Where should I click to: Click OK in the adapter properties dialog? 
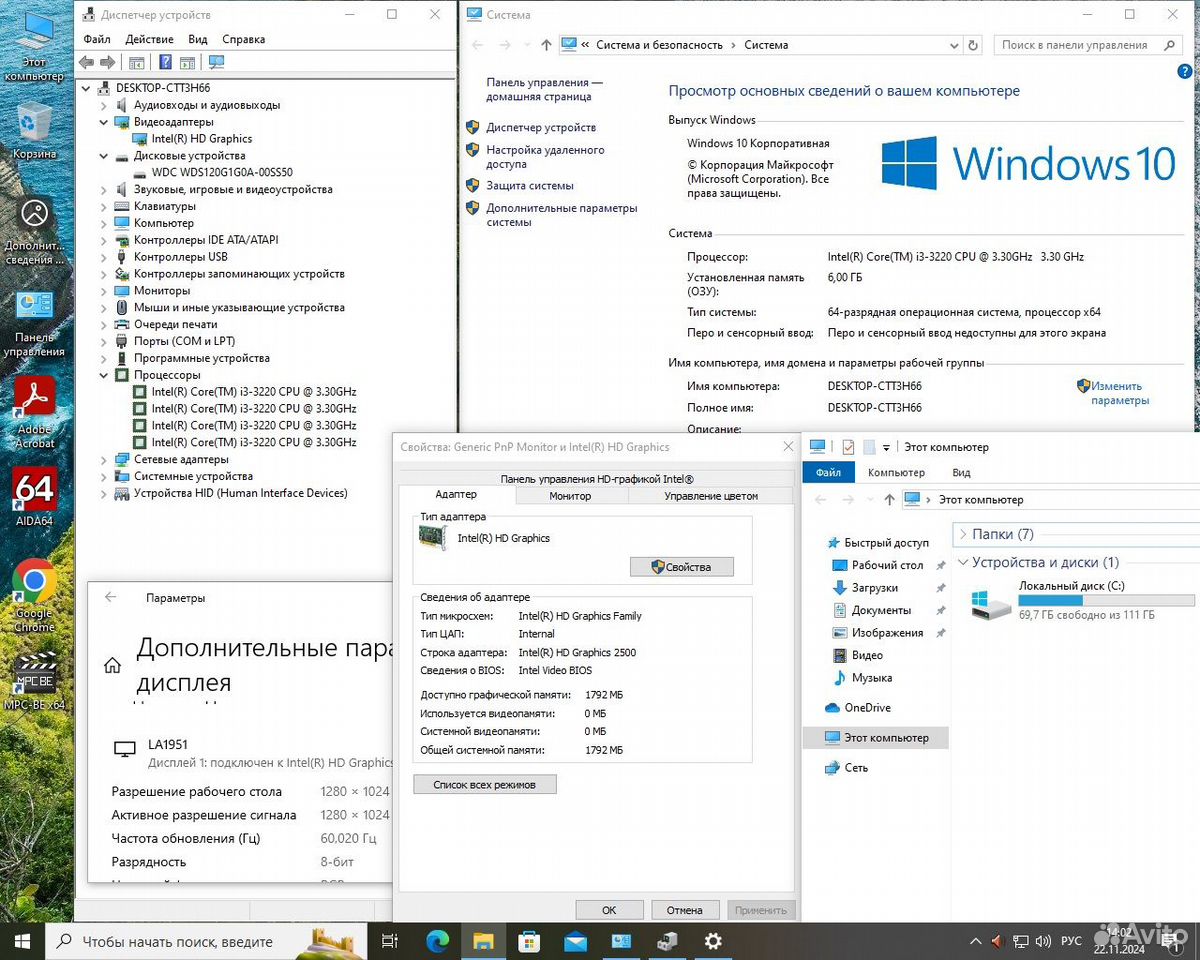point(609,910)
